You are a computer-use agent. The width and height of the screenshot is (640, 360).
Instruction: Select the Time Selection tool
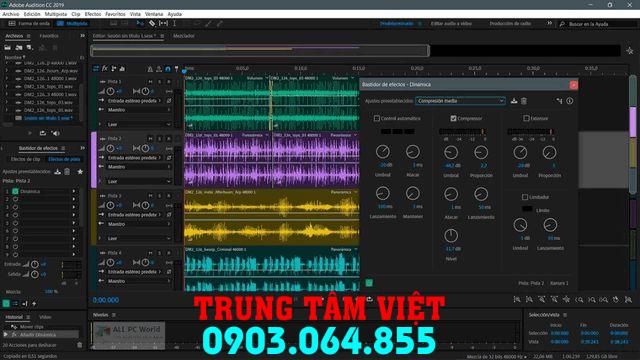(174, 24)
